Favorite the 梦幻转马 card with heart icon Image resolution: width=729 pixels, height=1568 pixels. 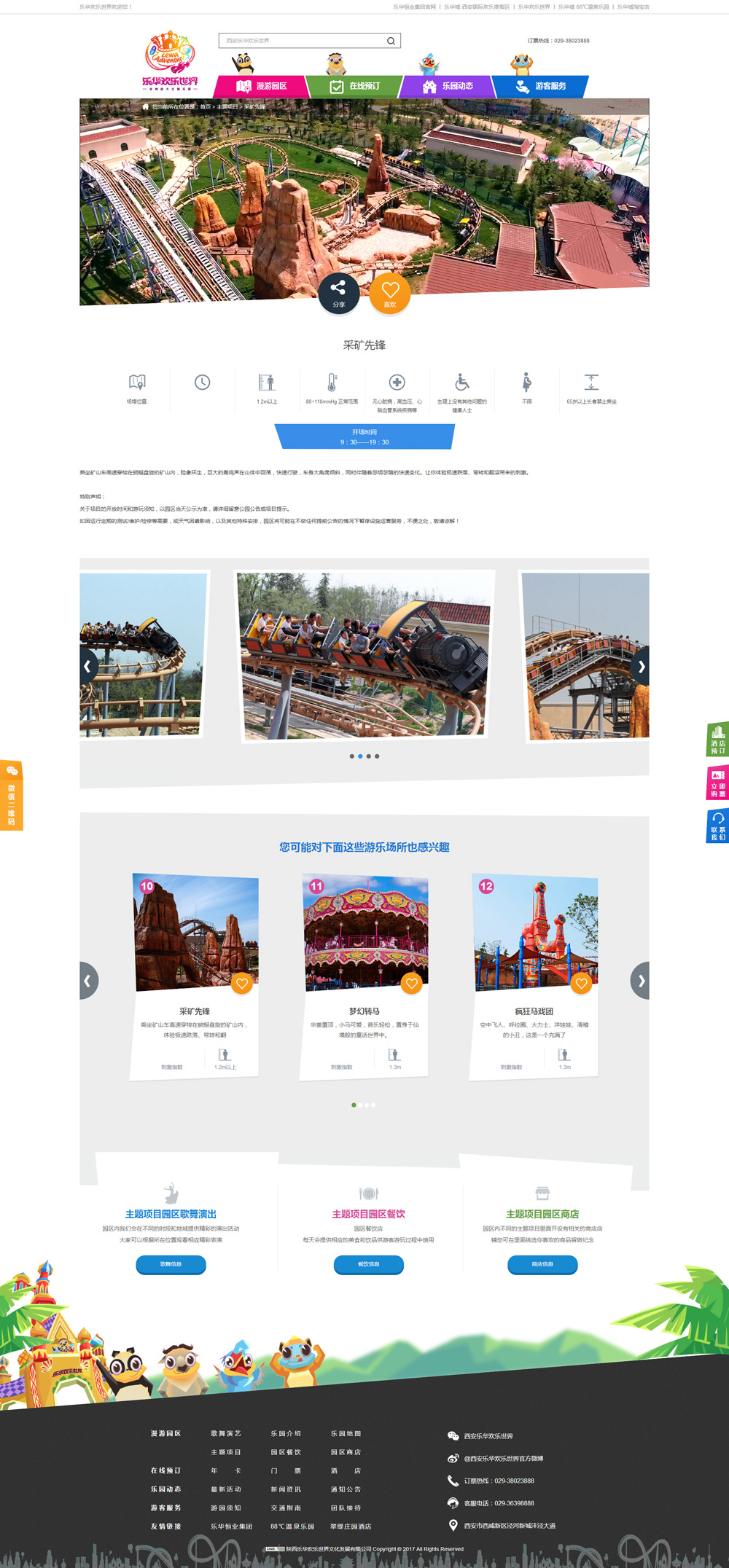pyautogui.click(x=412, y=984)
